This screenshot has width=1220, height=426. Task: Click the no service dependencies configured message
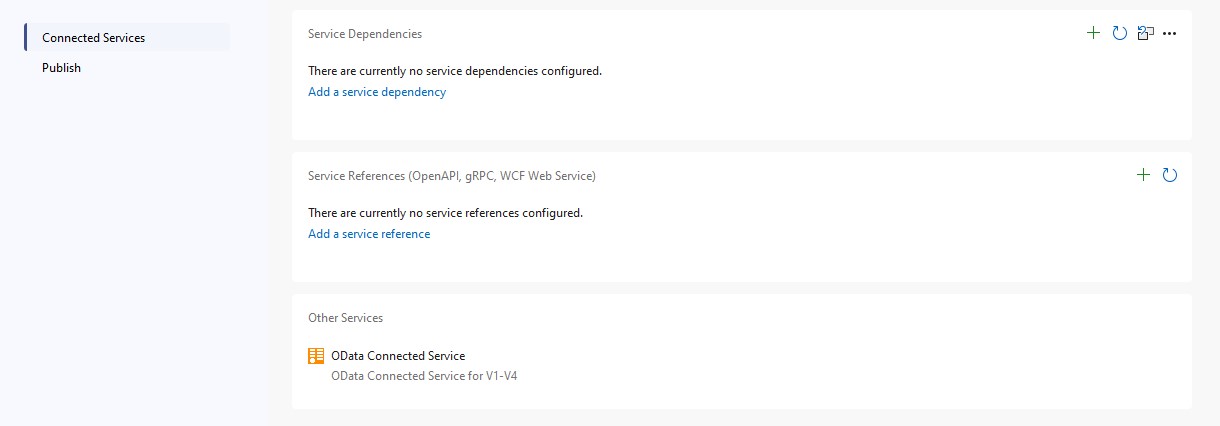point(455,71)
